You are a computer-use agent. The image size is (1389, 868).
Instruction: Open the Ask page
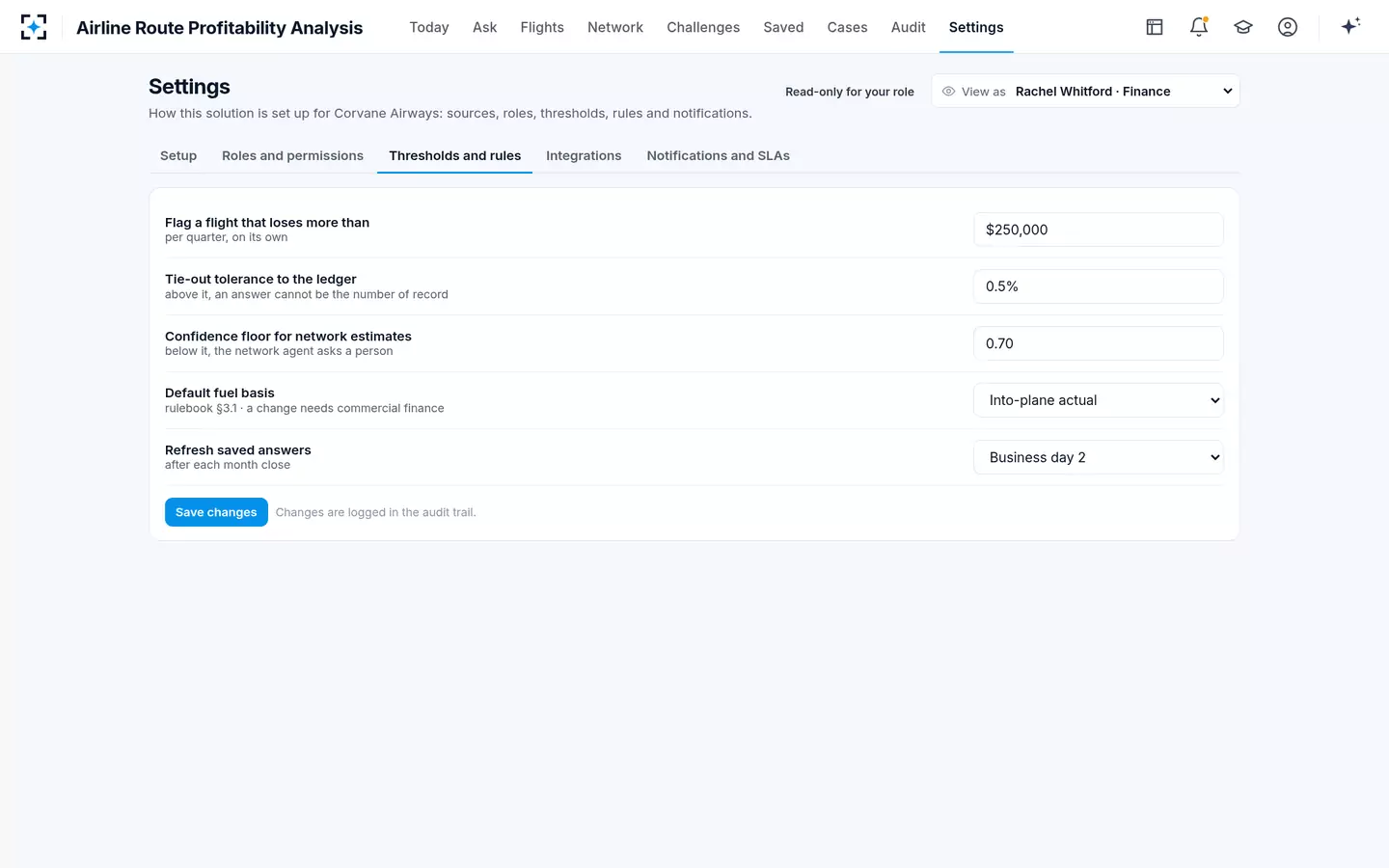tap(484, 27)
